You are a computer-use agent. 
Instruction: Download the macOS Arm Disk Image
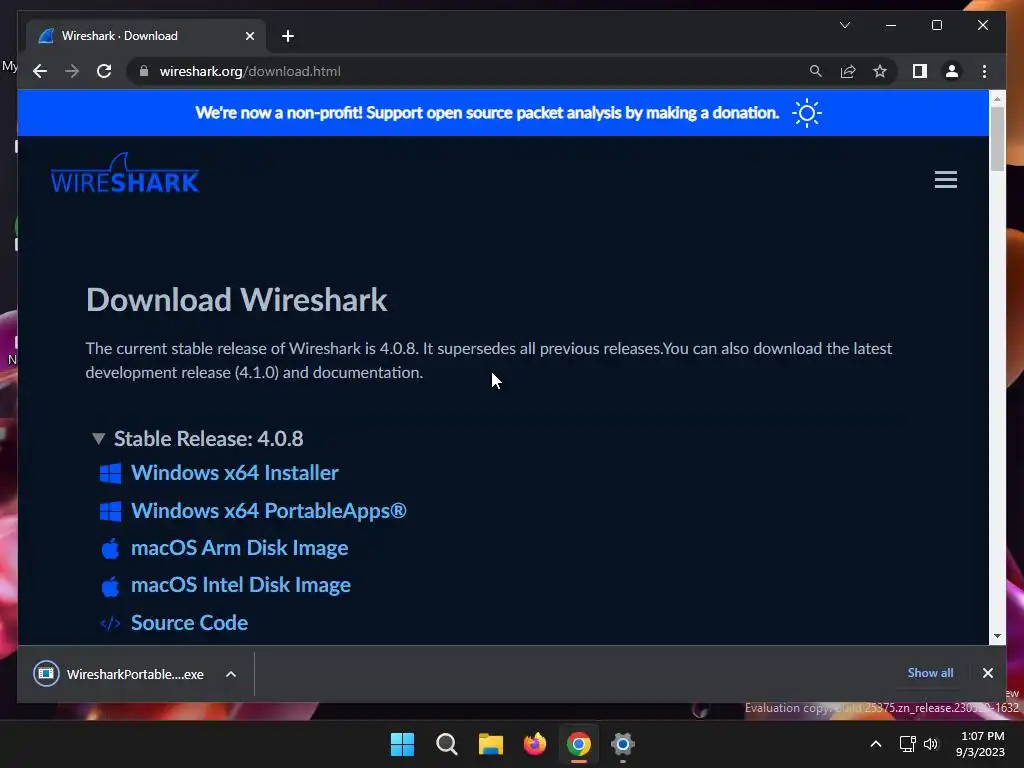(x=239, y=548)
